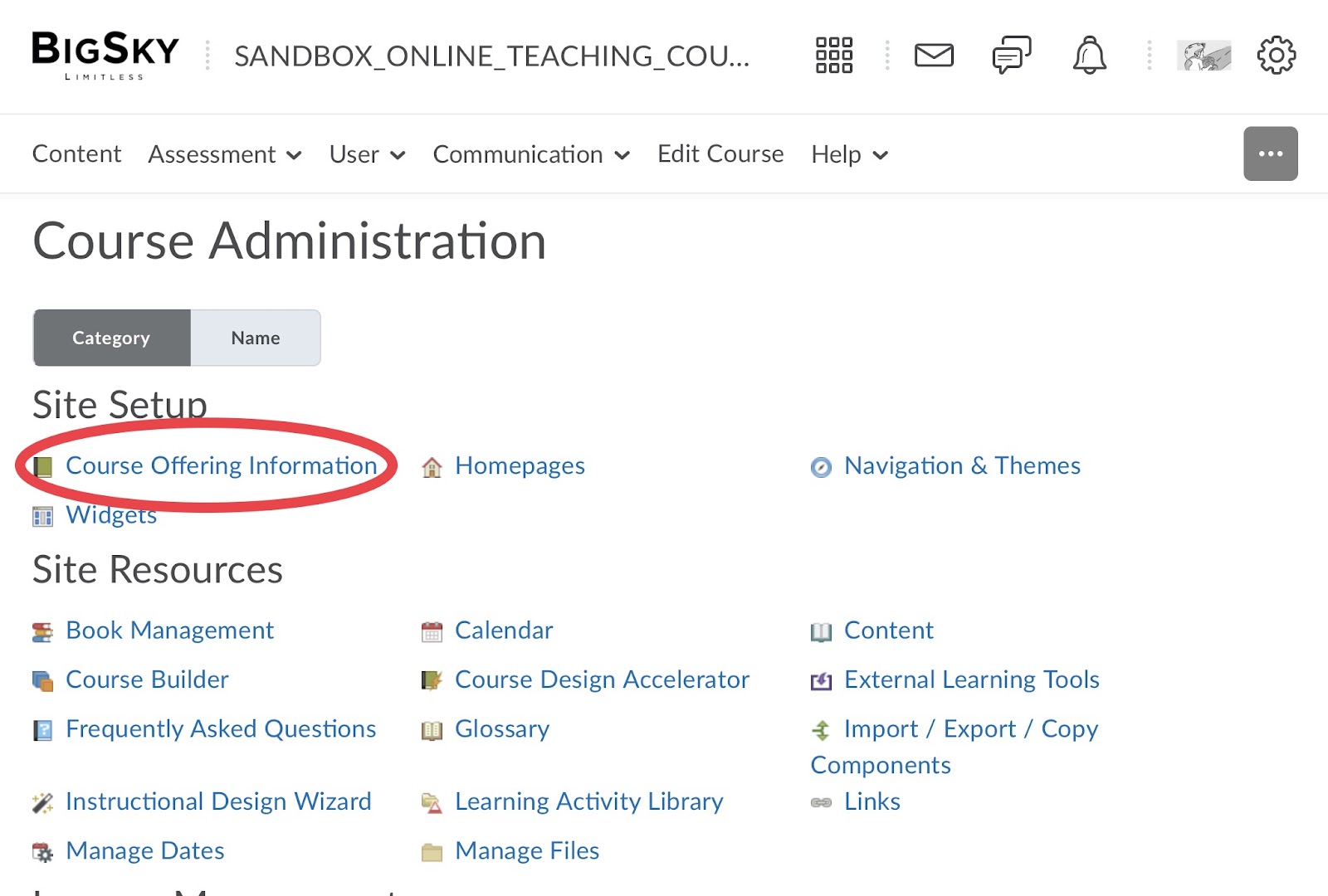Open the Course Offering Information link
The width and height of the screenshot is (1328, 896).
[222, 465]
